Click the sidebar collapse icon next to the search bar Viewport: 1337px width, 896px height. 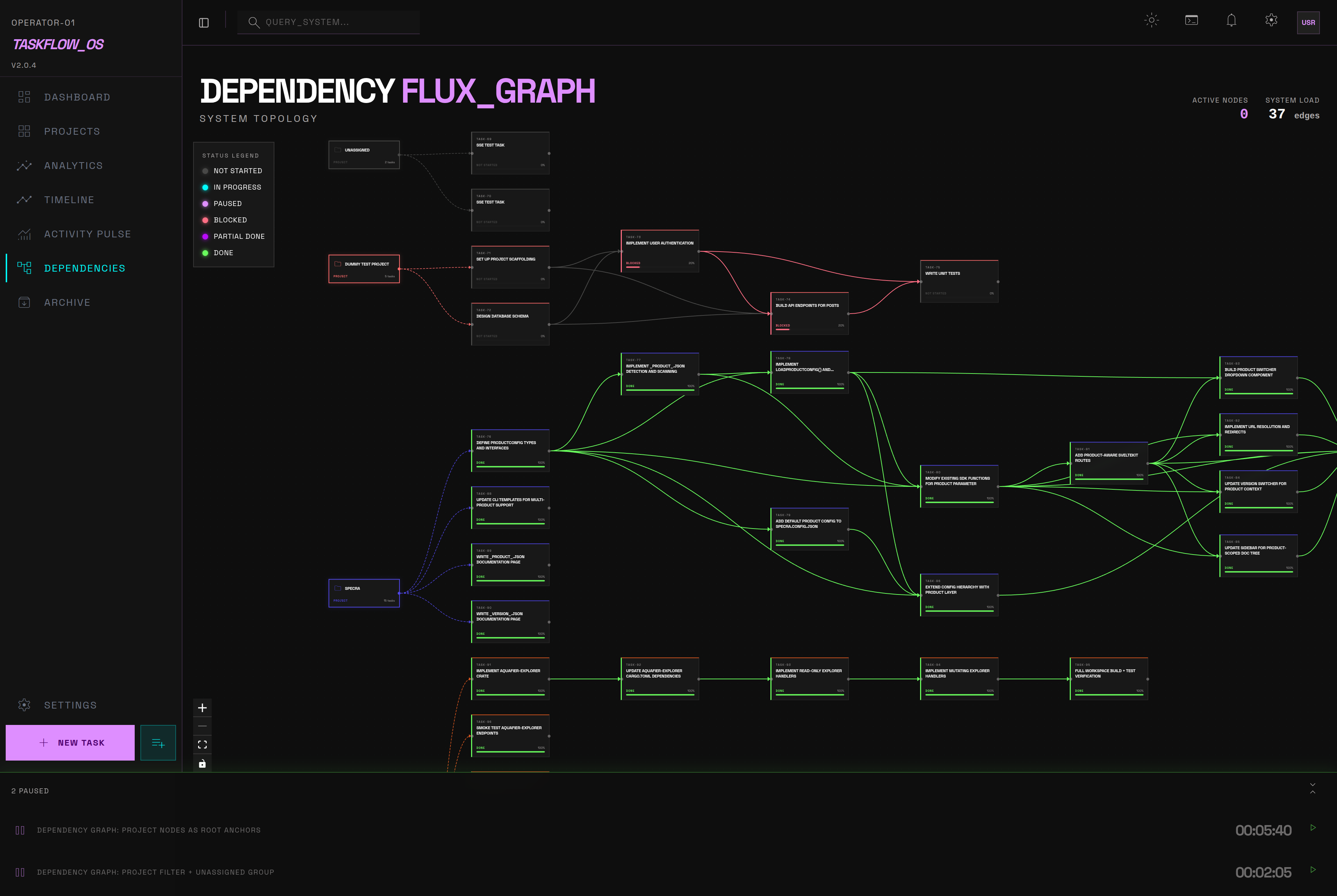tap(204, 22)
